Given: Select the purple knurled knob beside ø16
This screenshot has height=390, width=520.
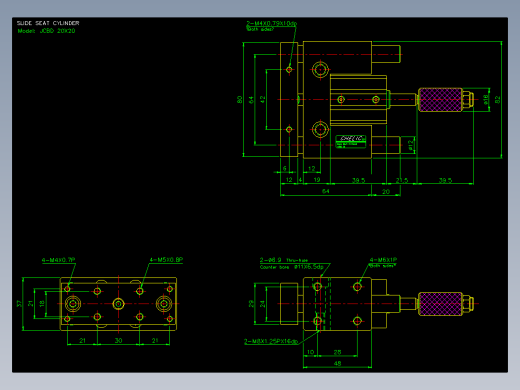Looking at the screenshot, I should coord(440,100).
